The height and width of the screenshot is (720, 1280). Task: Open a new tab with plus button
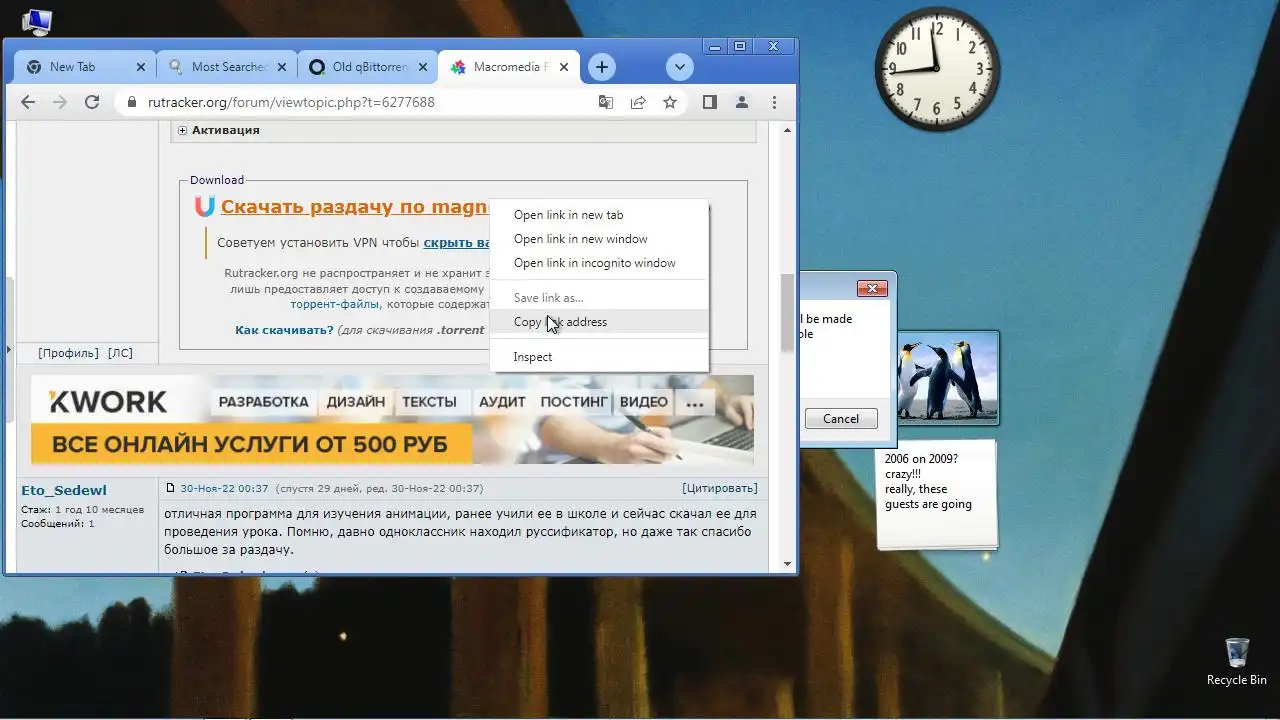coord(601,67)
